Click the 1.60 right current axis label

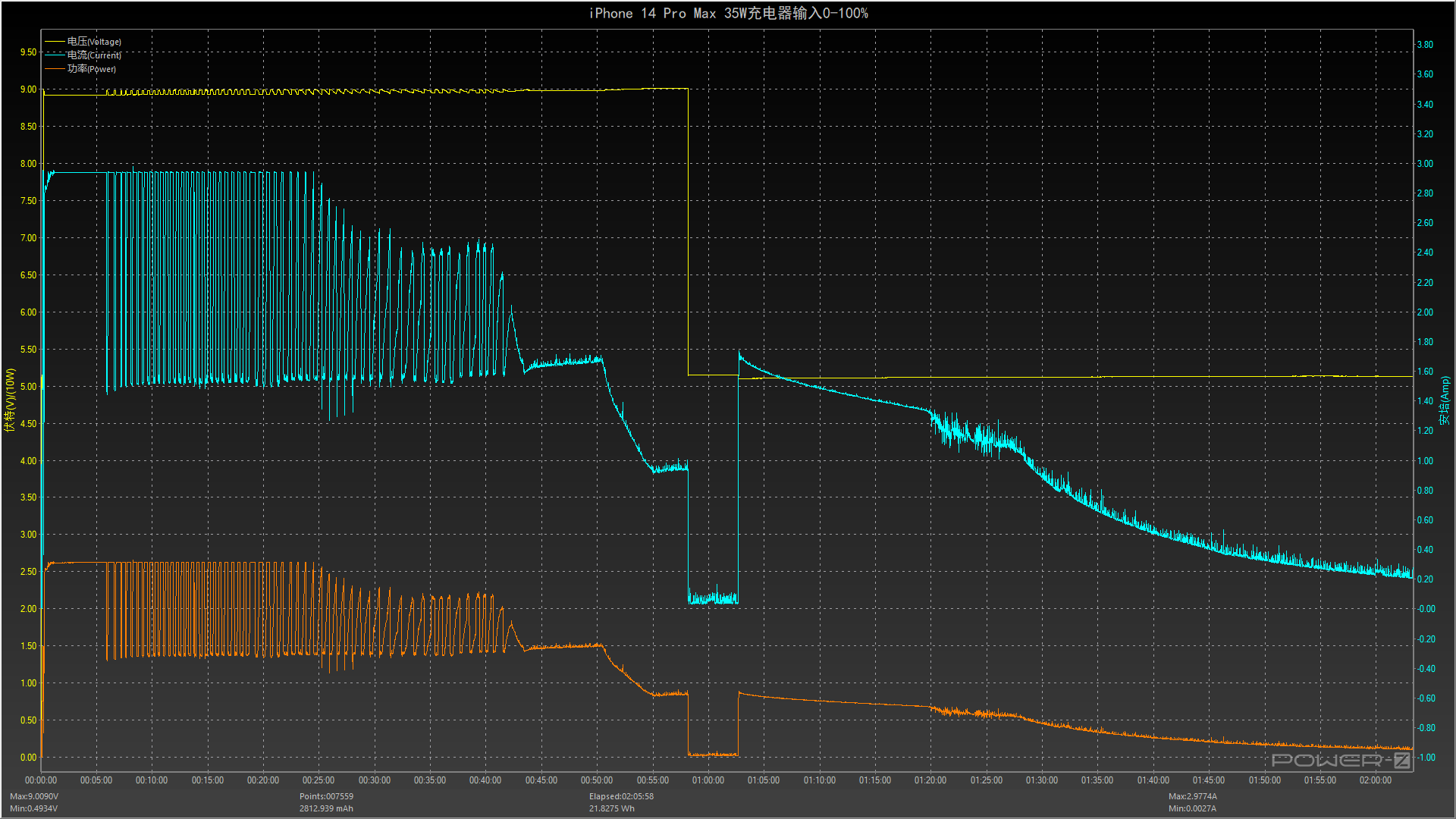coord(1425,372)
